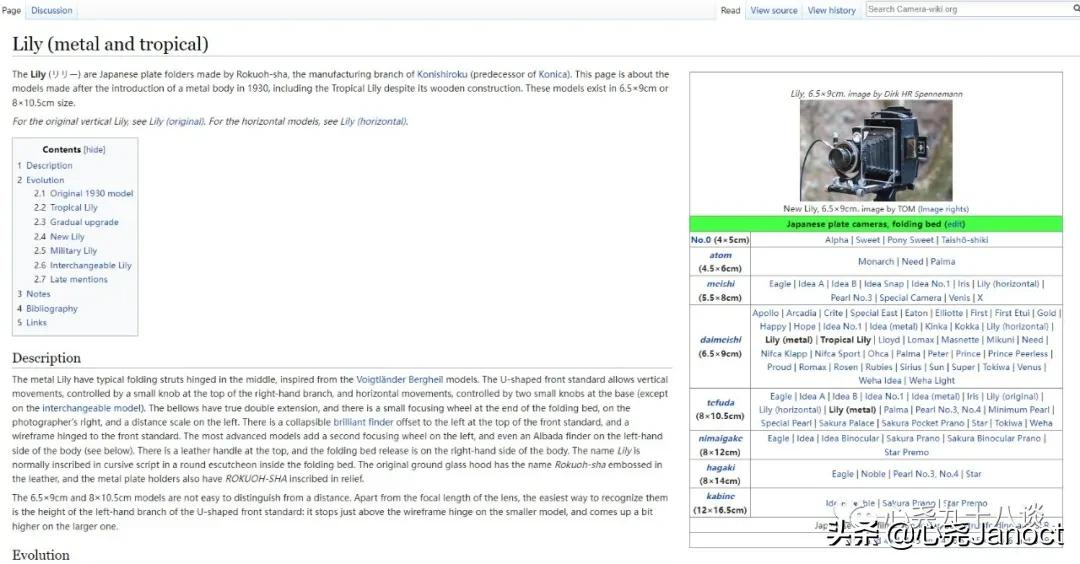Viewport: 1080px width, 564px height.
Task: Open the brilliant finder link
Action: pos(364,422)
